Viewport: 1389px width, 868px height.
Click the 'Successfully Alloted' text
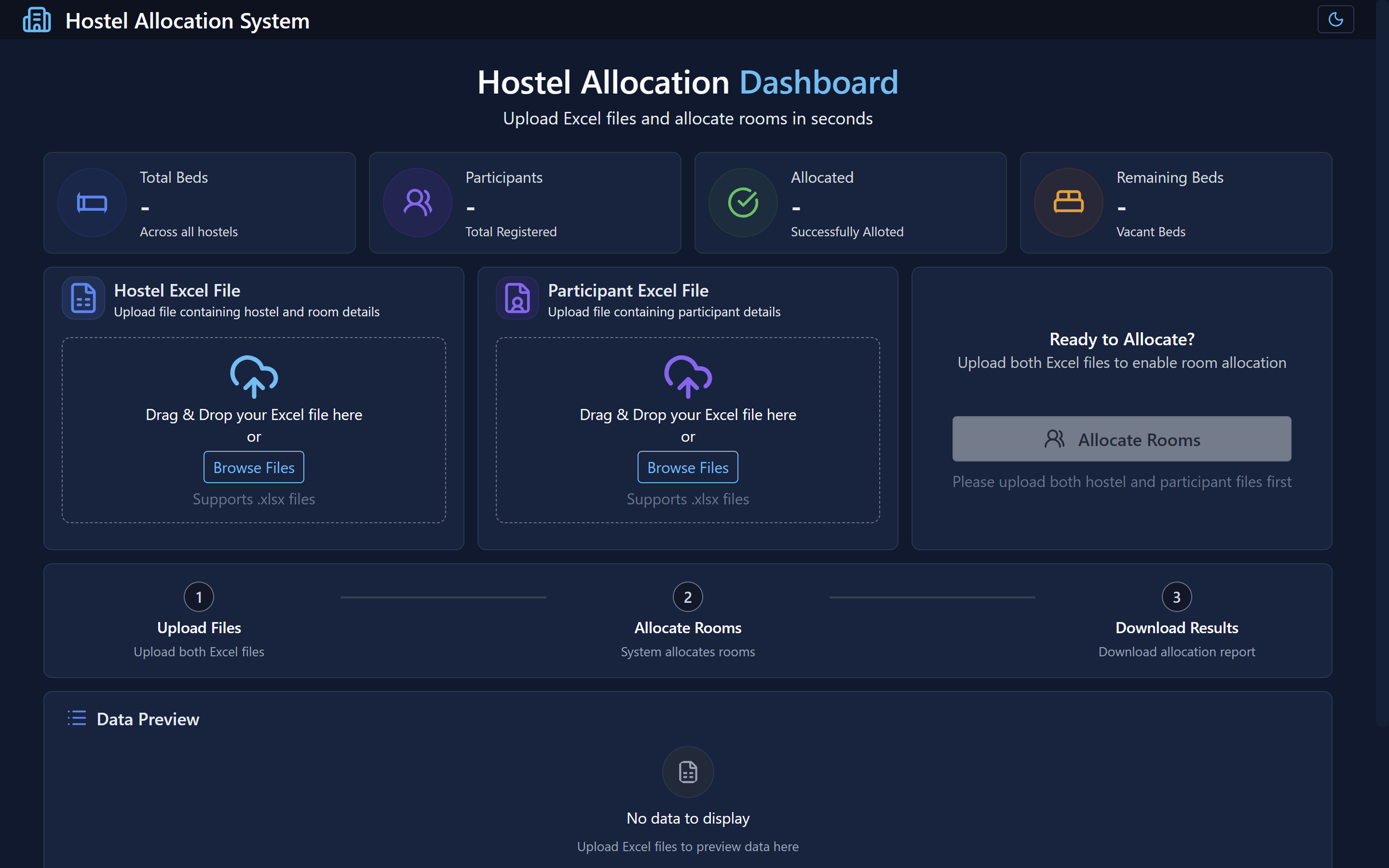point(846,231)
